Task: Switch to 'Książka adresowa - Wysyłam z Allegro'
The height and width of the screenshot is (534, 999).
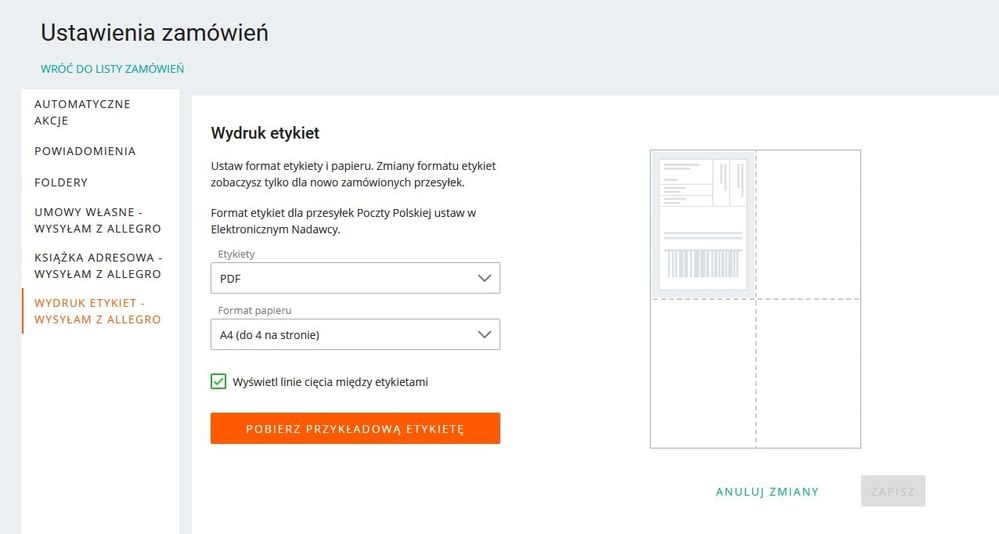Action: [97, 265]
